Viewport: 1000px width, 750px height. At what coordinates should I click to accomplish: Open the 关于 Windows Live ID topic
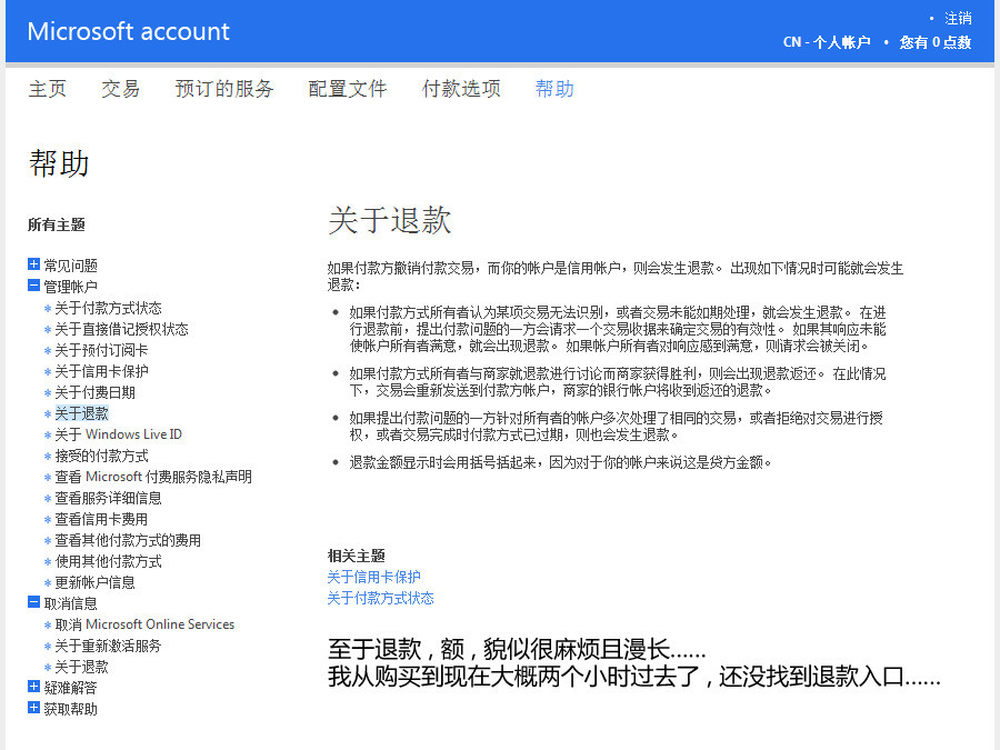coord(118,434)
